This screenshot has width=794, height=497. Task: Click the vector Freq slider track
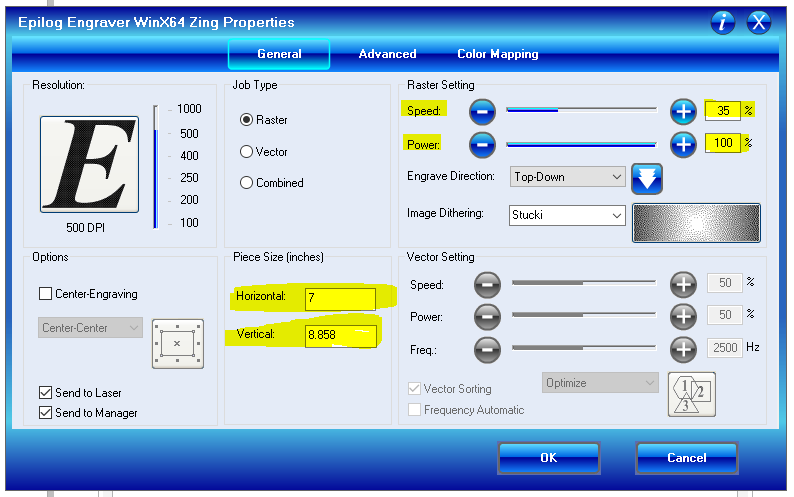[584, 348]
